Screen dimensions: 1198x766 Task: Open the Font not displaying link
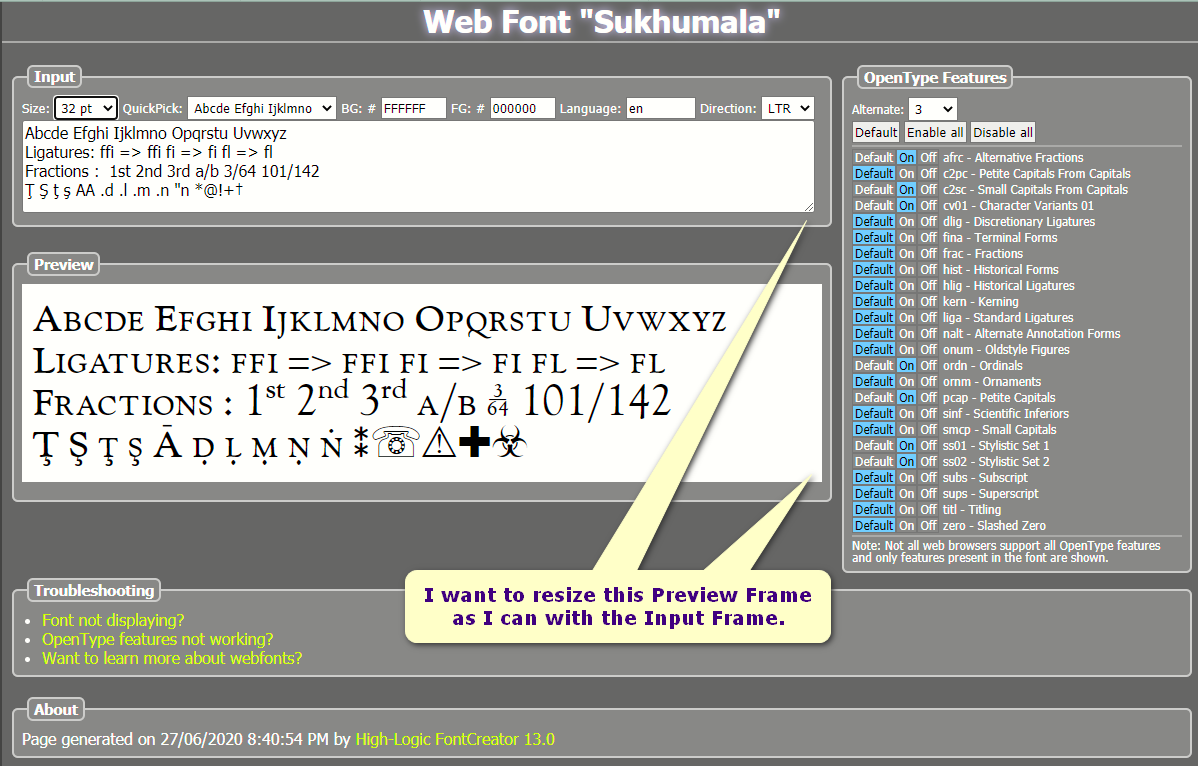click(x=113, y=620)
